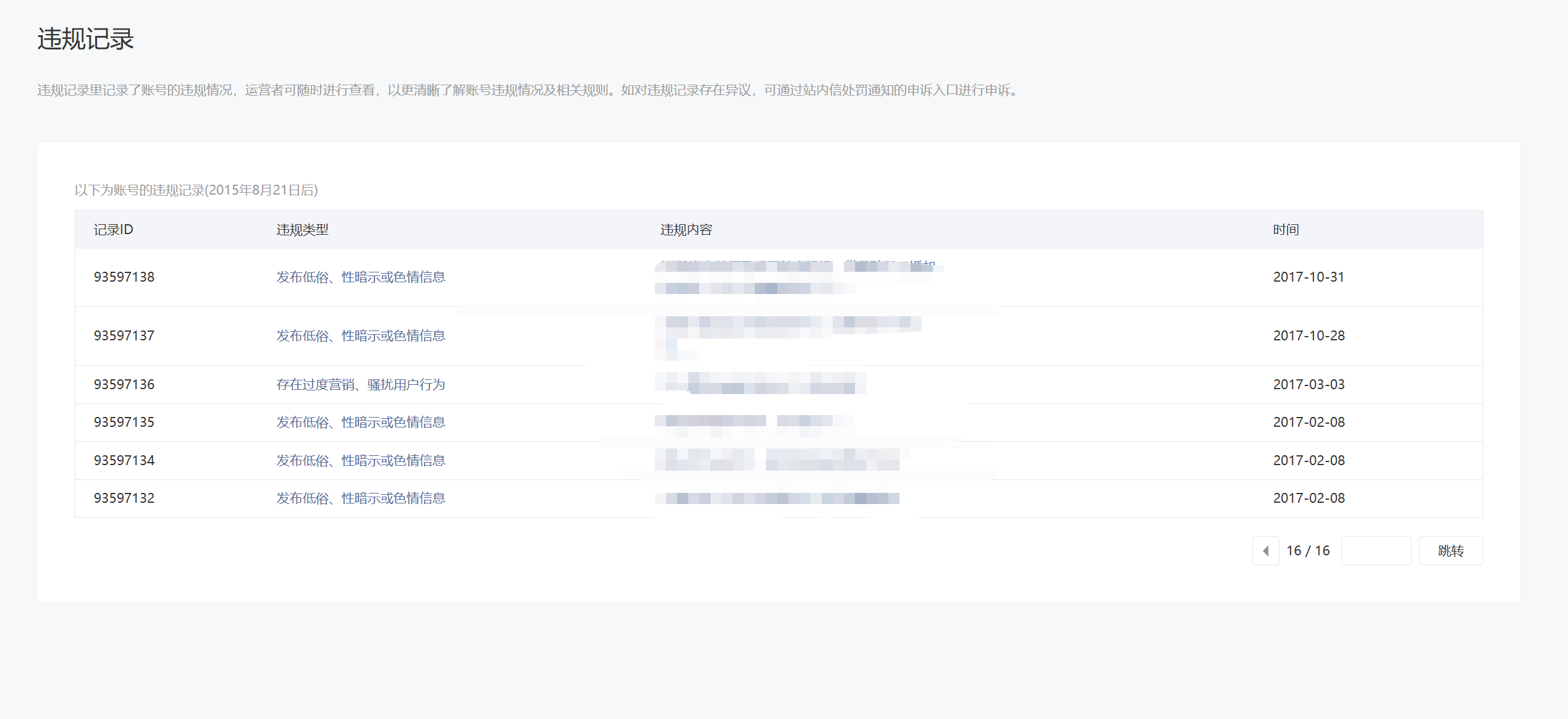Click date 2017-02-08 in row 93597132
1568x719 pixels.
pos(1309,498)
